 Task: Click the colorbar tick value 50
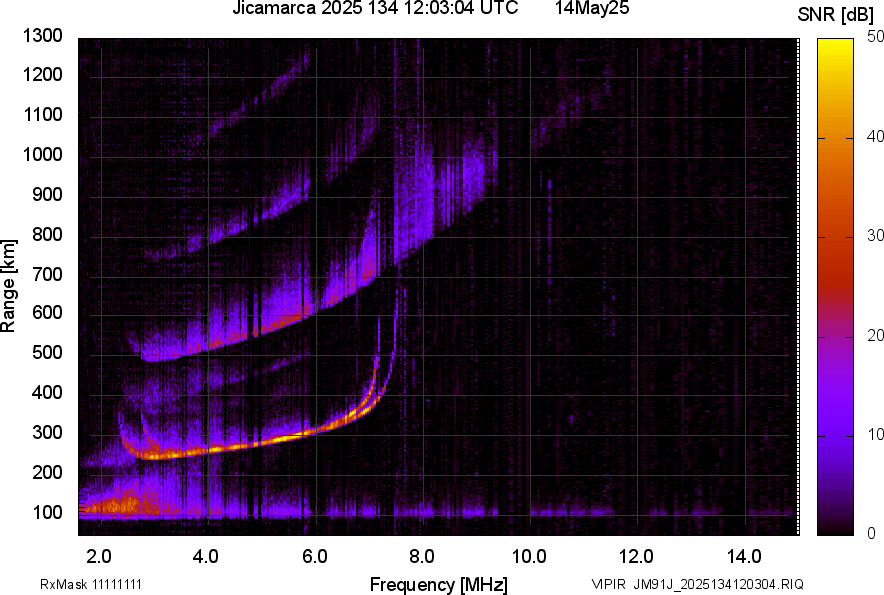tap(876, 37)
